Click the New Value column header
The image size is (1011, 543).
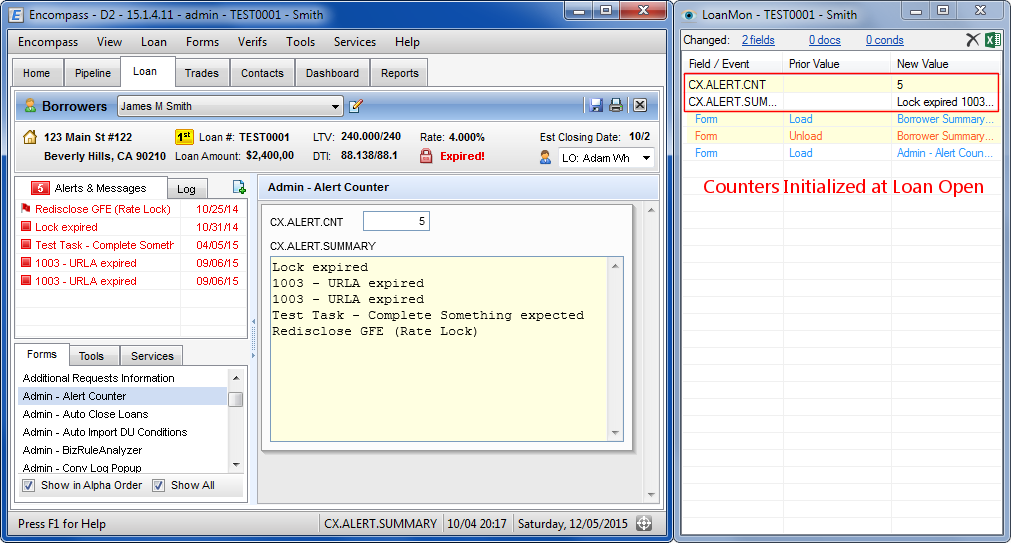click(945, 64)
